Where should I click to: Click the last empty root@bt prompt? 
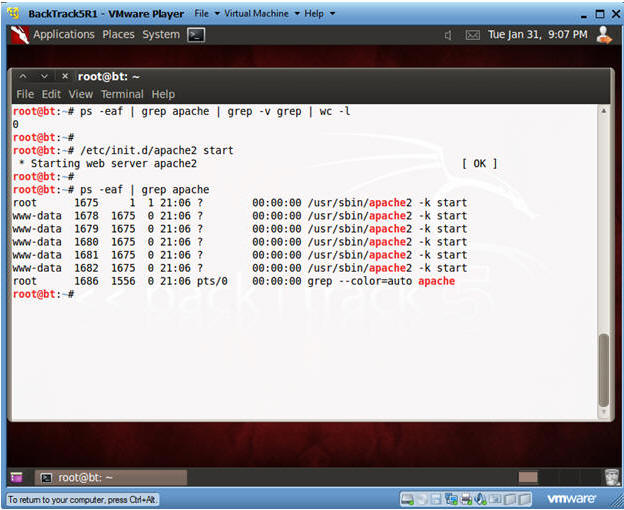[x=43, y=294]
